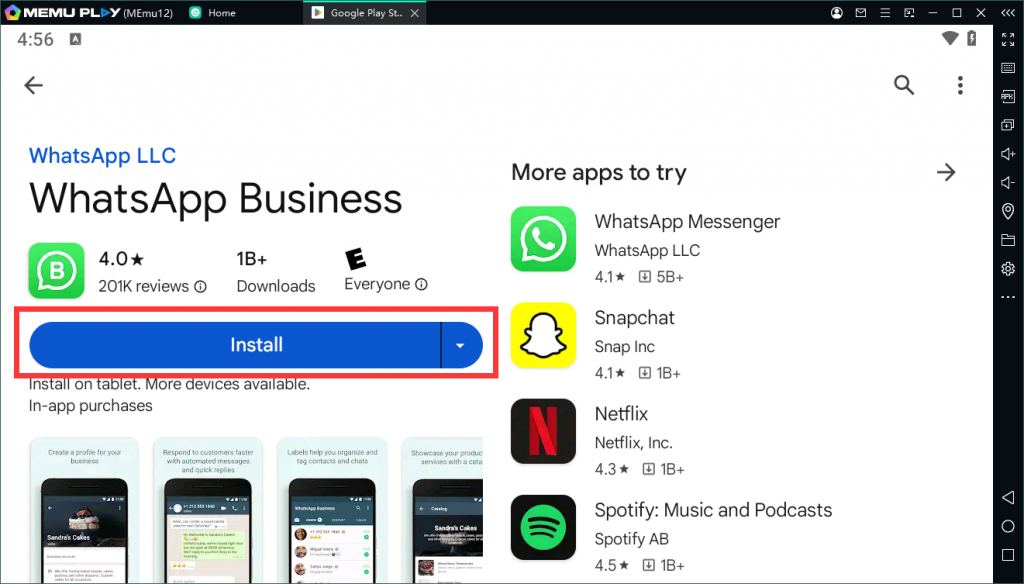
Task: Open the three-dot overflow menu
Action: 960,85
